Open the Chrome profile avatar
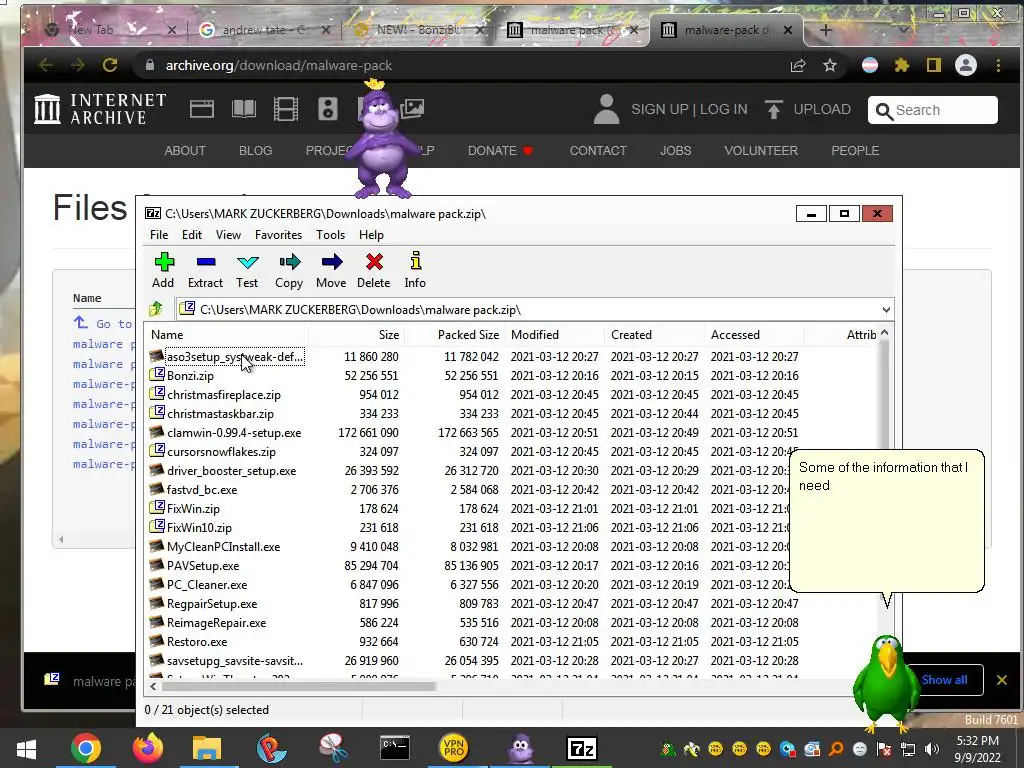 point(966,65)
